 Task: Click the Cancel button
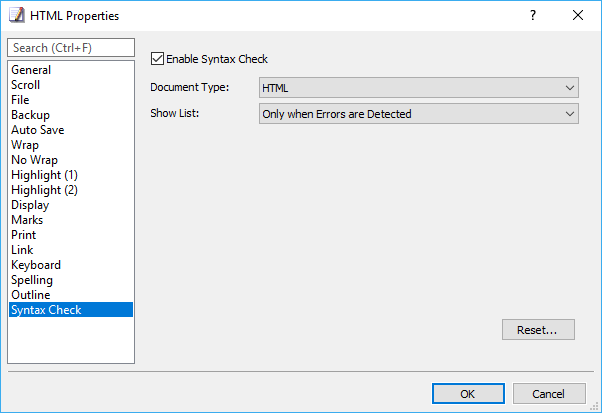(549, 393)
